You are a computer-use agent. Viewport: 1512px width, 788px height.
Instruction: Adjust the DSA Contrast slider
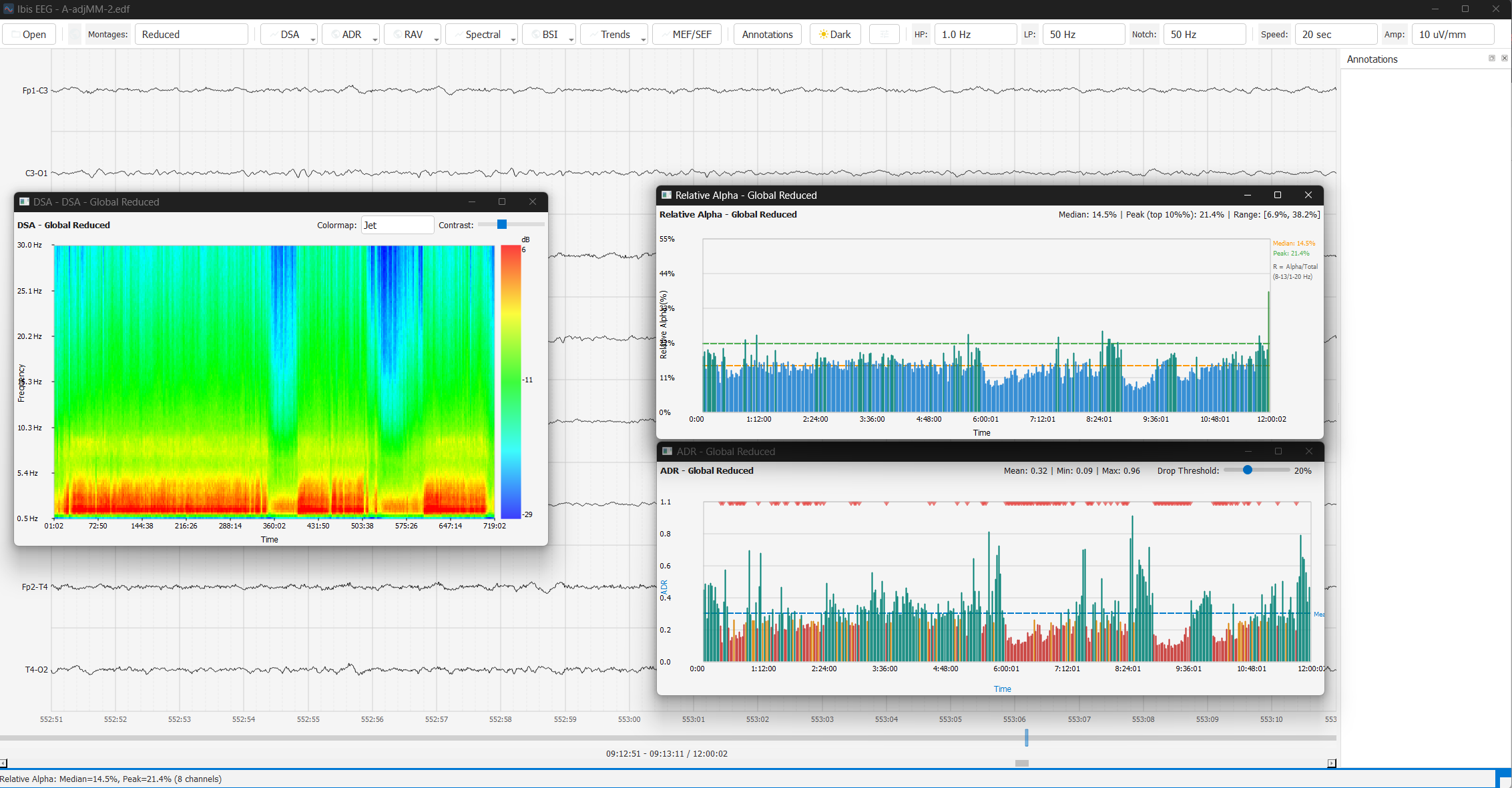click(502, 224)
